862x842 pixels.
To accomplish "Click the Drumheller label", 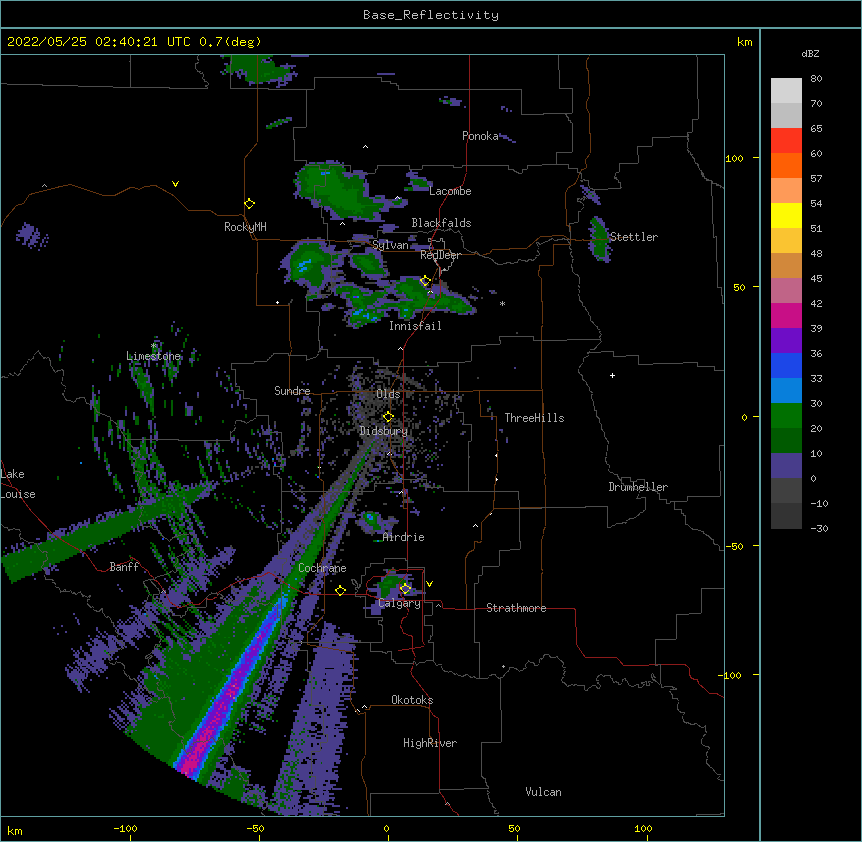I will coord(638,487).
